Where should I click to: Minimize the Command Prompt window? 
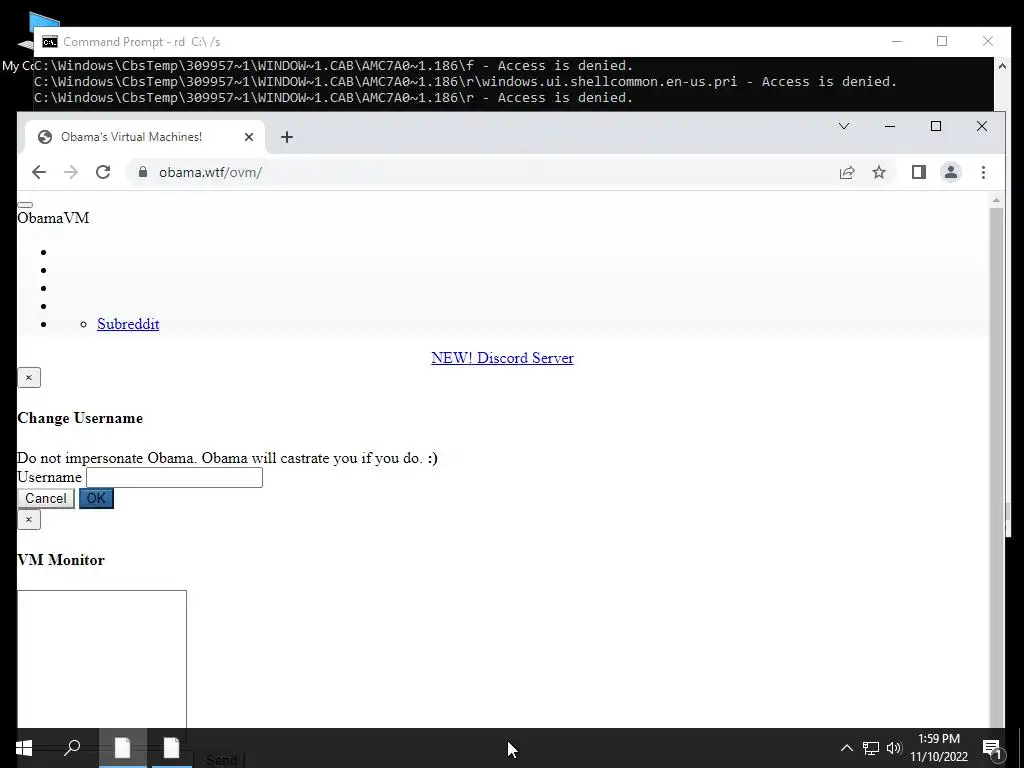(x=897, y=41)
